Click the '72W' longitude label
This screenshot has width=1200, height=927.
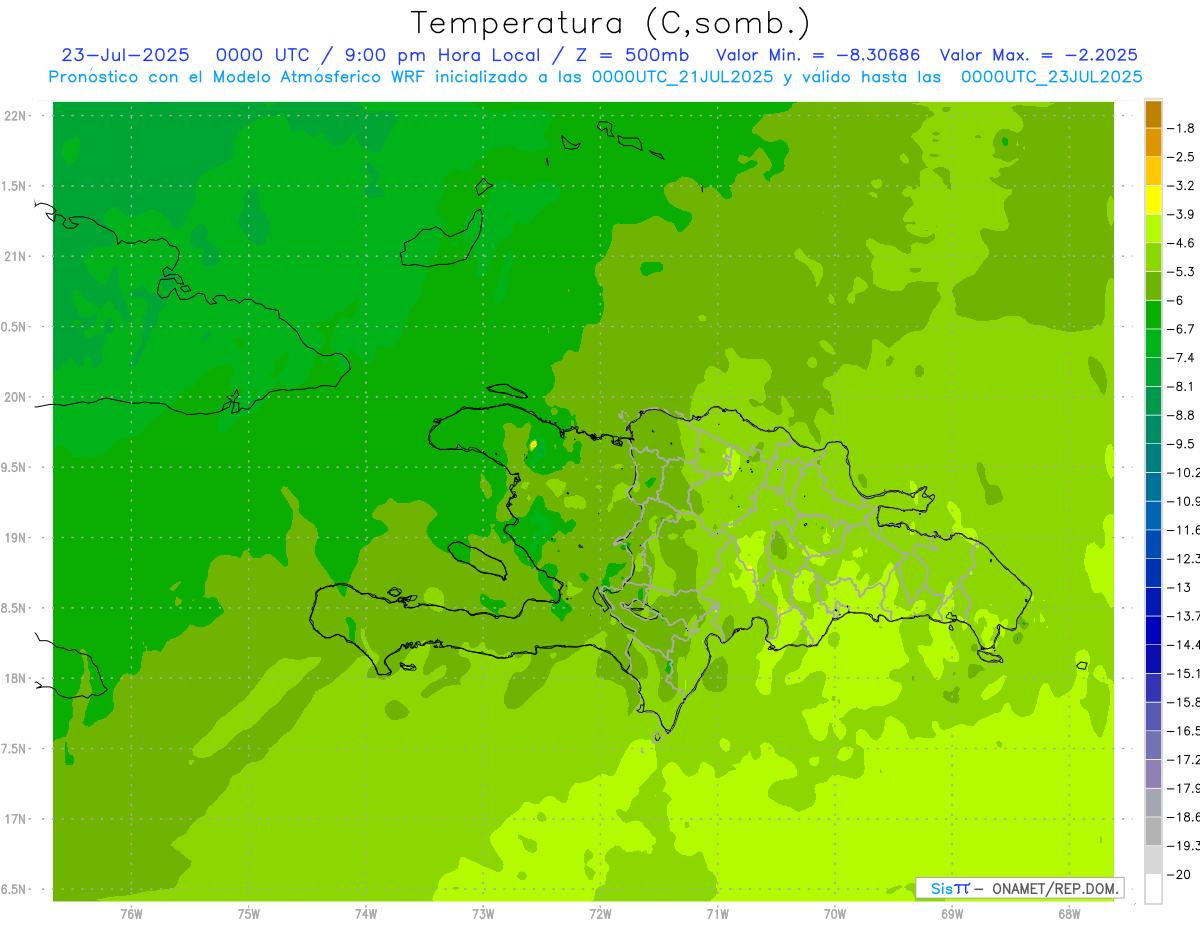(x=600, y=914)
